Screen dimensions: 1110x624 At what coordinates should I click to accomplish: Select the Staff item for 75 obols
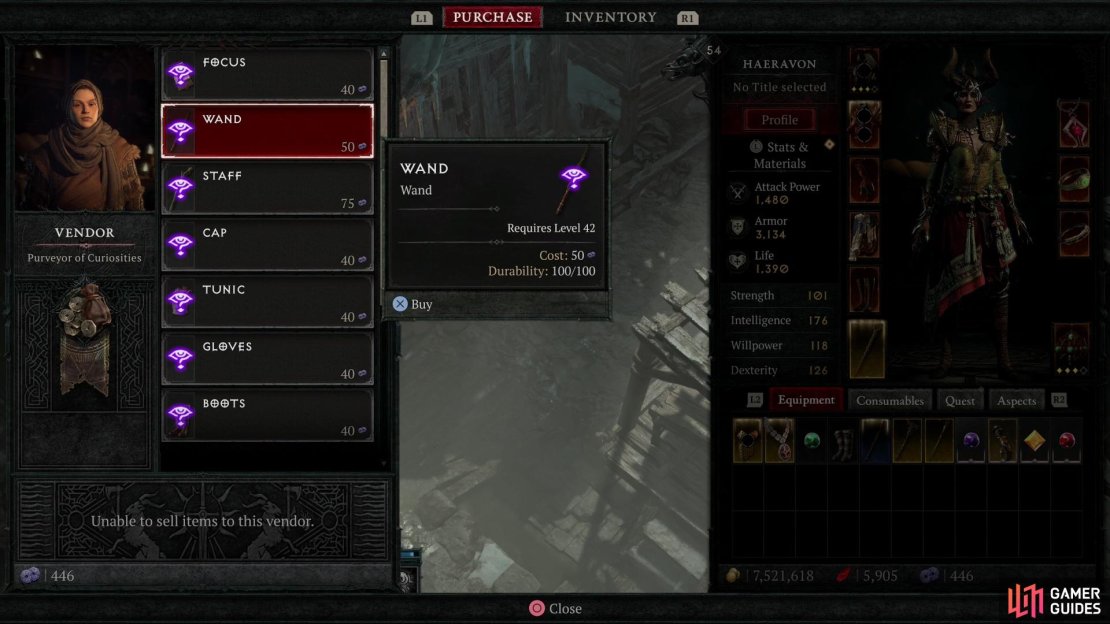click(267, 188)
